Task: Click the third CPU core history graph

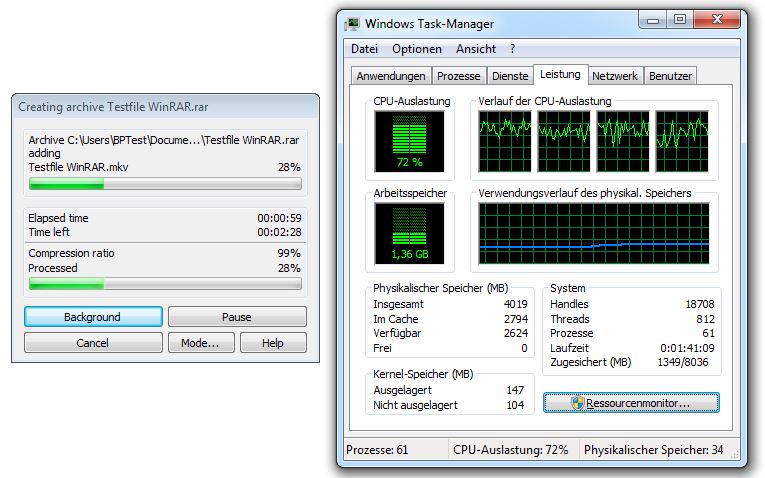Action: pyautogui.click(x=623, y=141)
